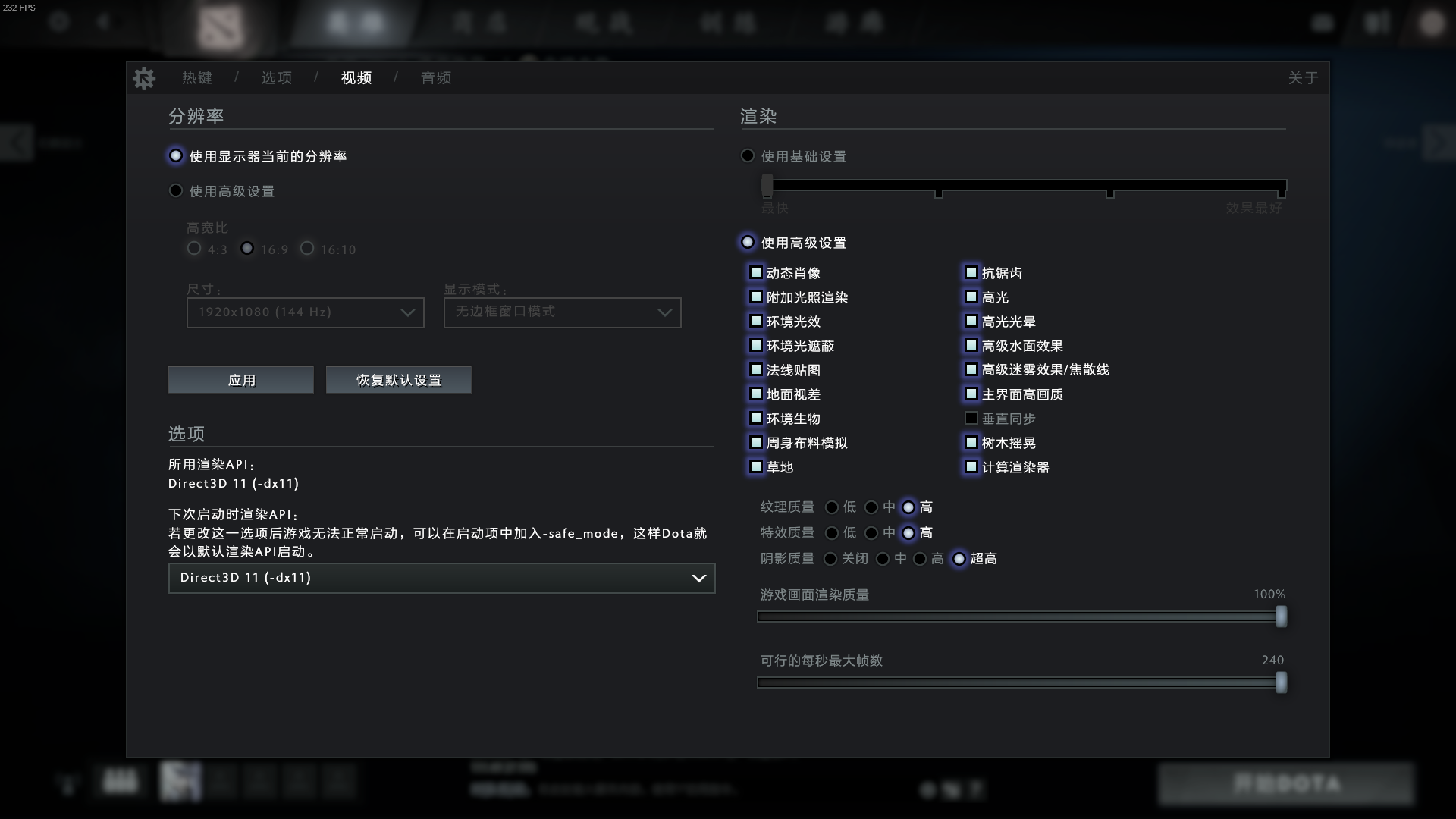Toggle the 动态肖像 checkbox
Screen dimensions: 1456x819
pos(756,272)
